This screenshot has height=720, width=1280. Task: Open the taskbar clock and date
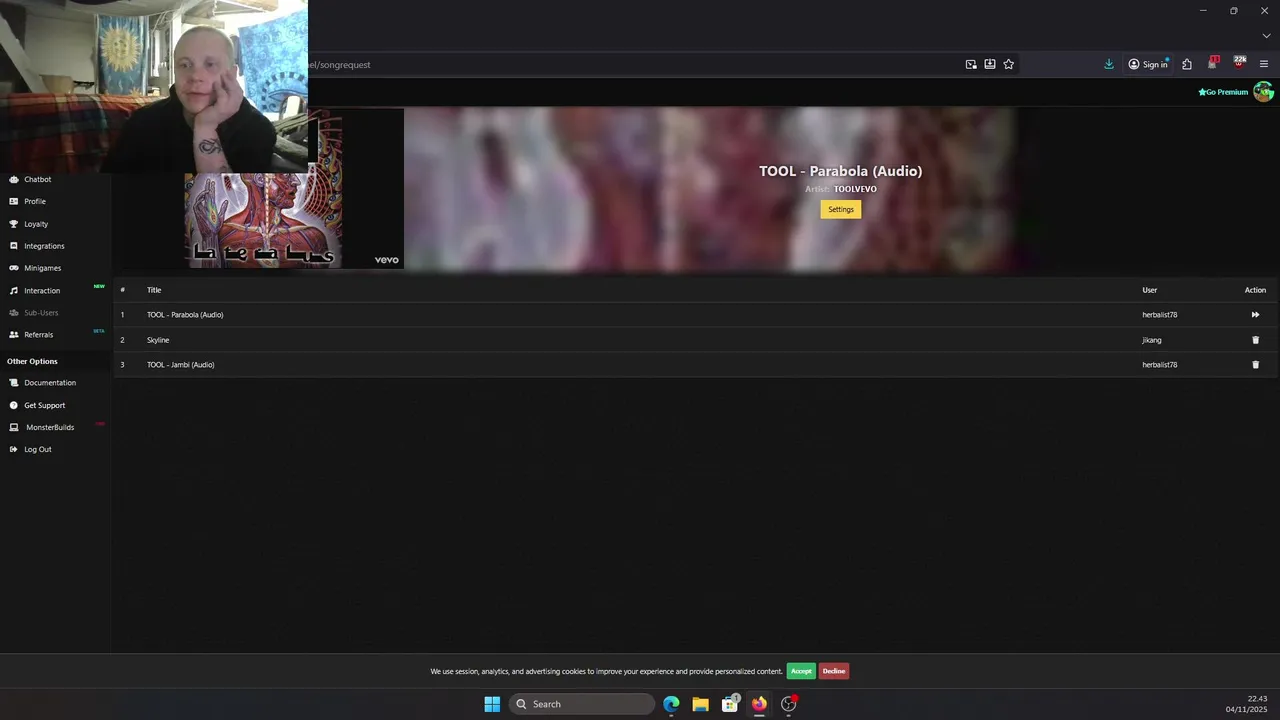1247,704
